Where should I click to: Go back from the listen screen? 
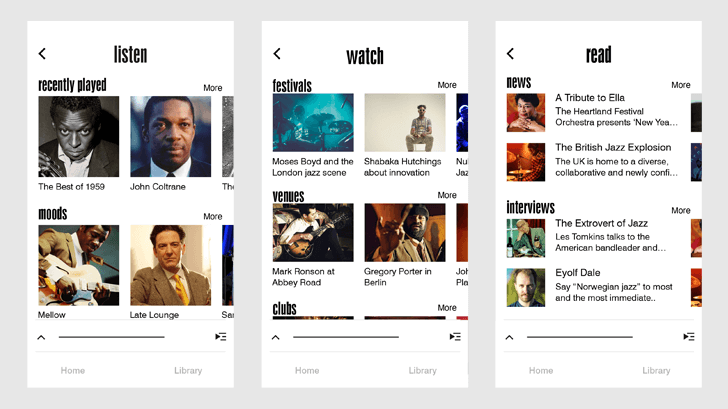point(42,54)
